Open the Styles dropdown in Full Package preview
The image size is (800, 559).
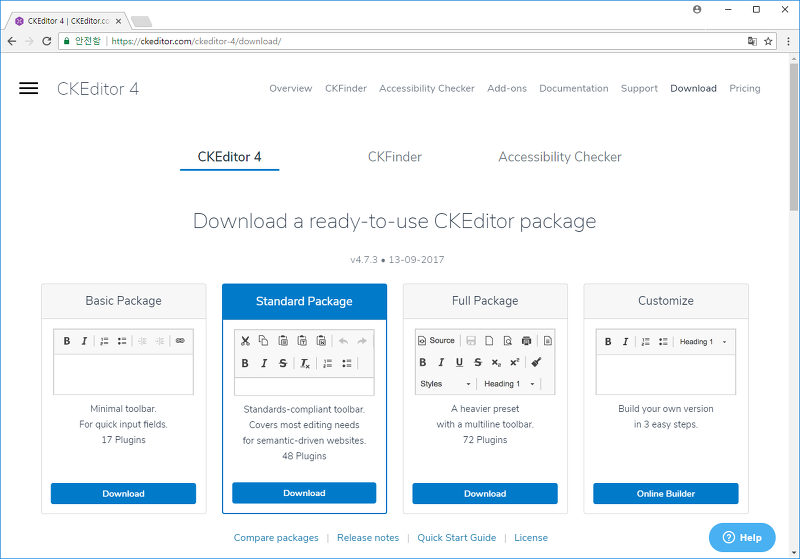pos(445,384)
